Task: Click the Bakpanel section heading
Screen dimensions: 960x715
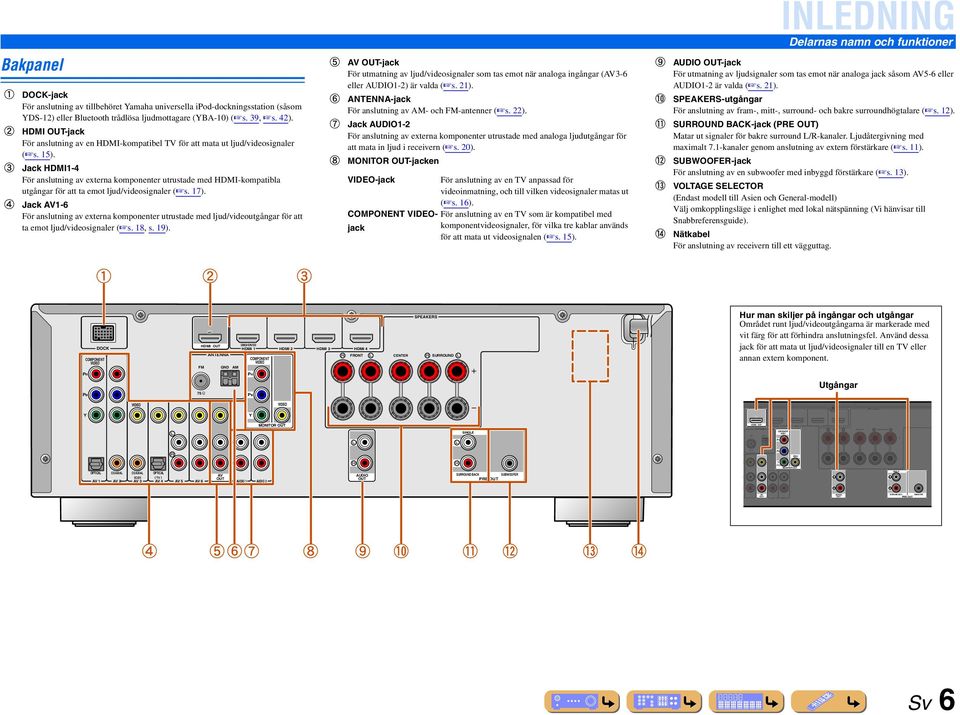Action: point(32,65)
